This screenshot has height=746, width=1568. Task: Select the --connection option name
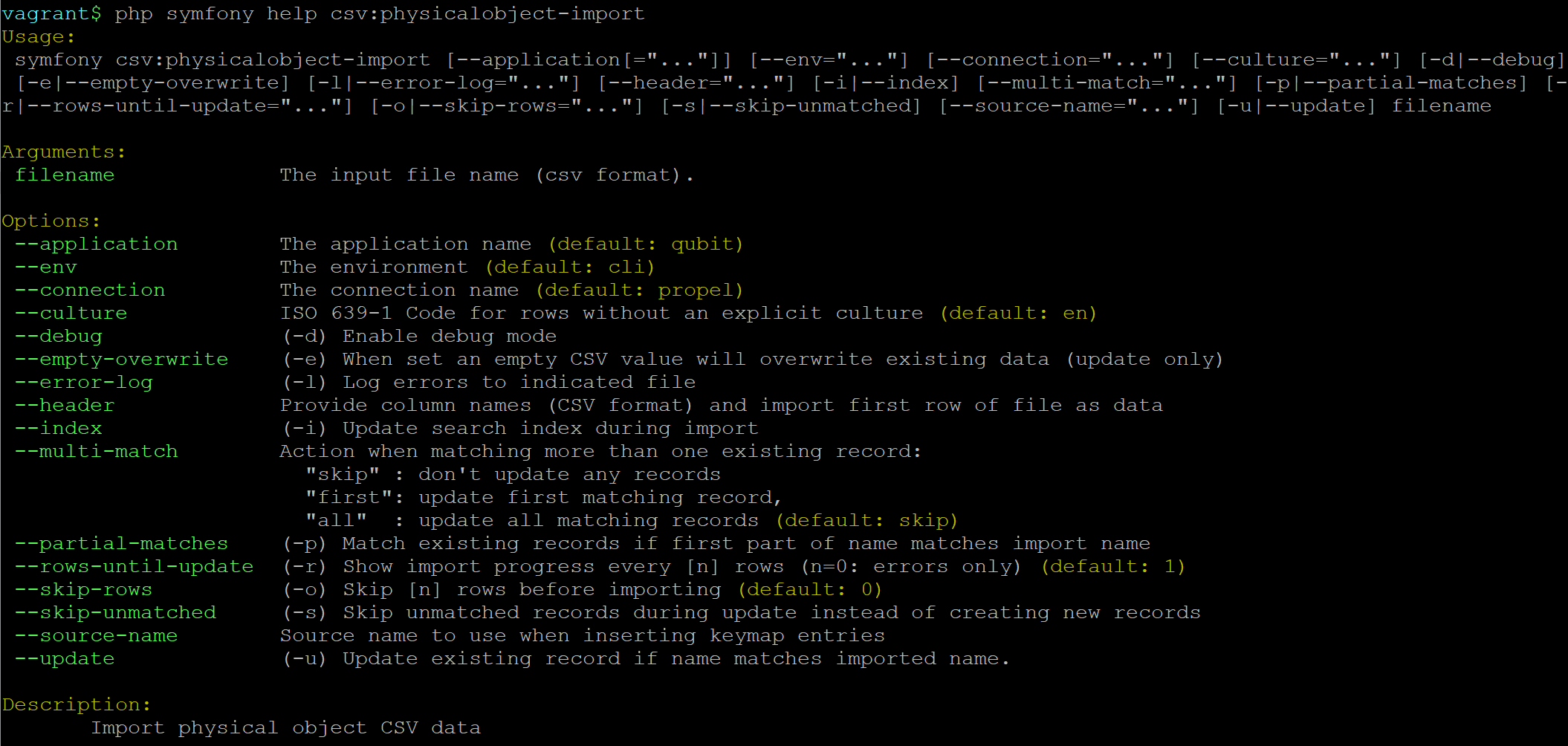[x=90, y=291]
